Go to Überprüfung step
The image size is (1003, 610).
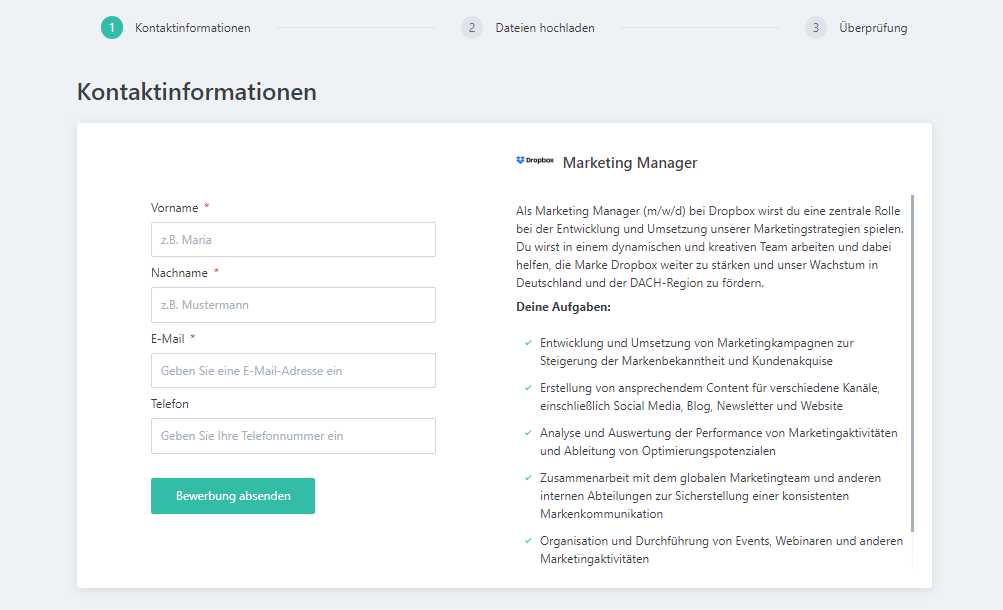[873, 28]
